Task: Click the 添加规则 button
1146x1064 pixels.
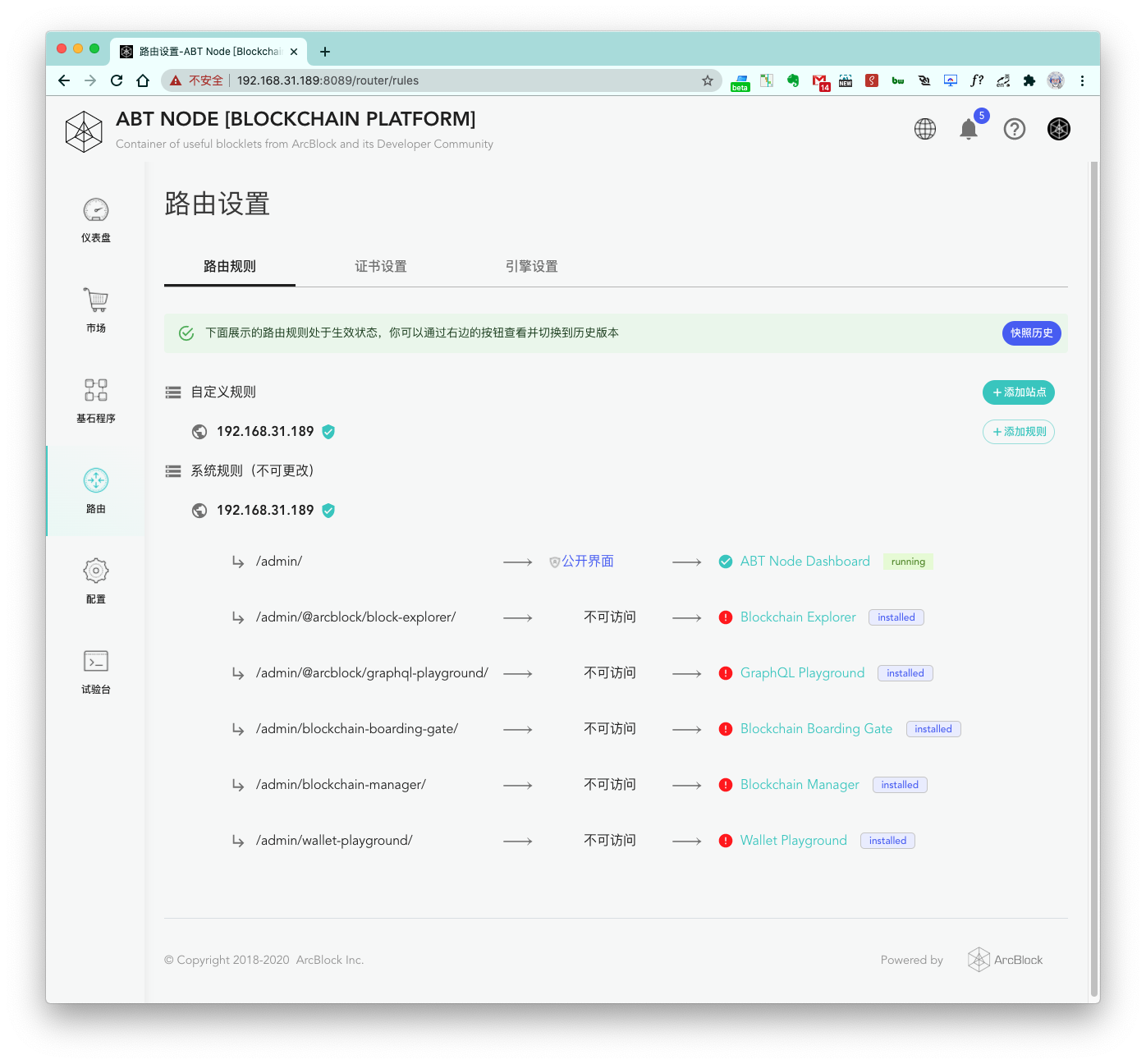Action: click(1018, 432)
